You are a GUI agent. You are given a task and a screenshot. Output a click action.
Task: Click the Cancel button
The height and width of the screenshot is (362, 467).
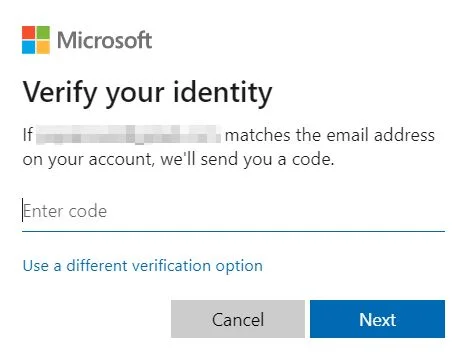(x=238, y=319)
